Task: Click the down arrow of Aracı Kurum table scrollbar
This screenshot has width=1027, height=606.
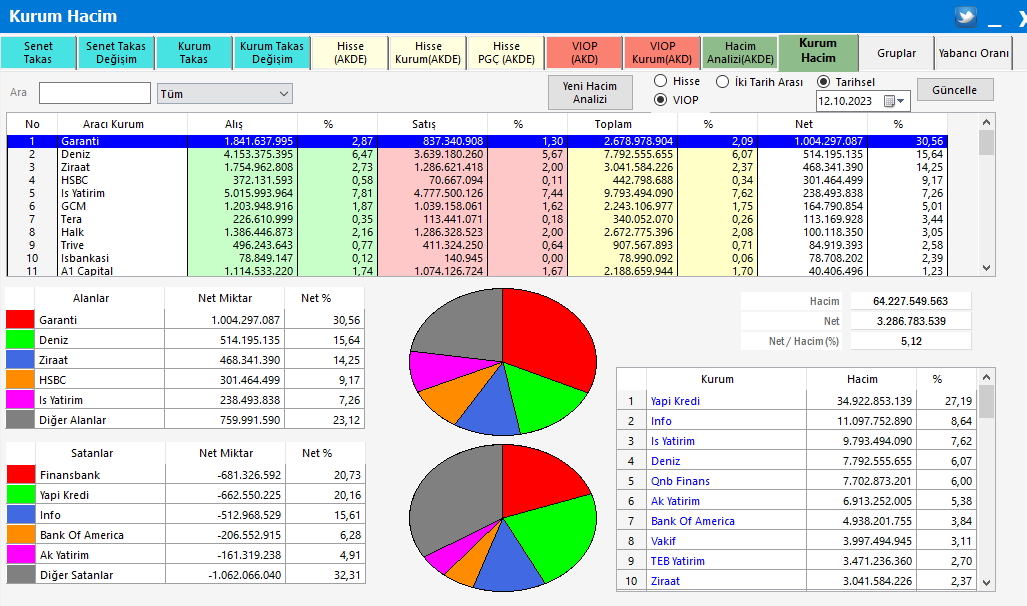Action: (x=986, y=268)
